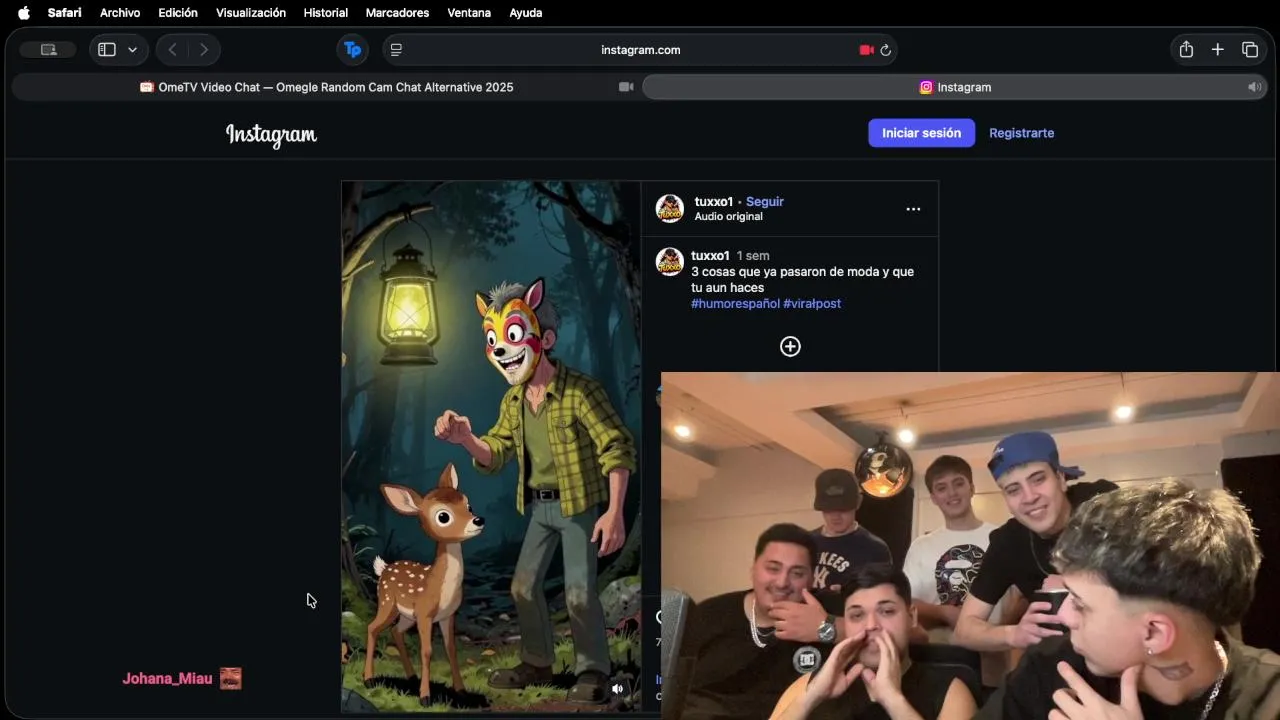
Task: Click the Safari tab group icon at far left
Action: click(49, 50)
